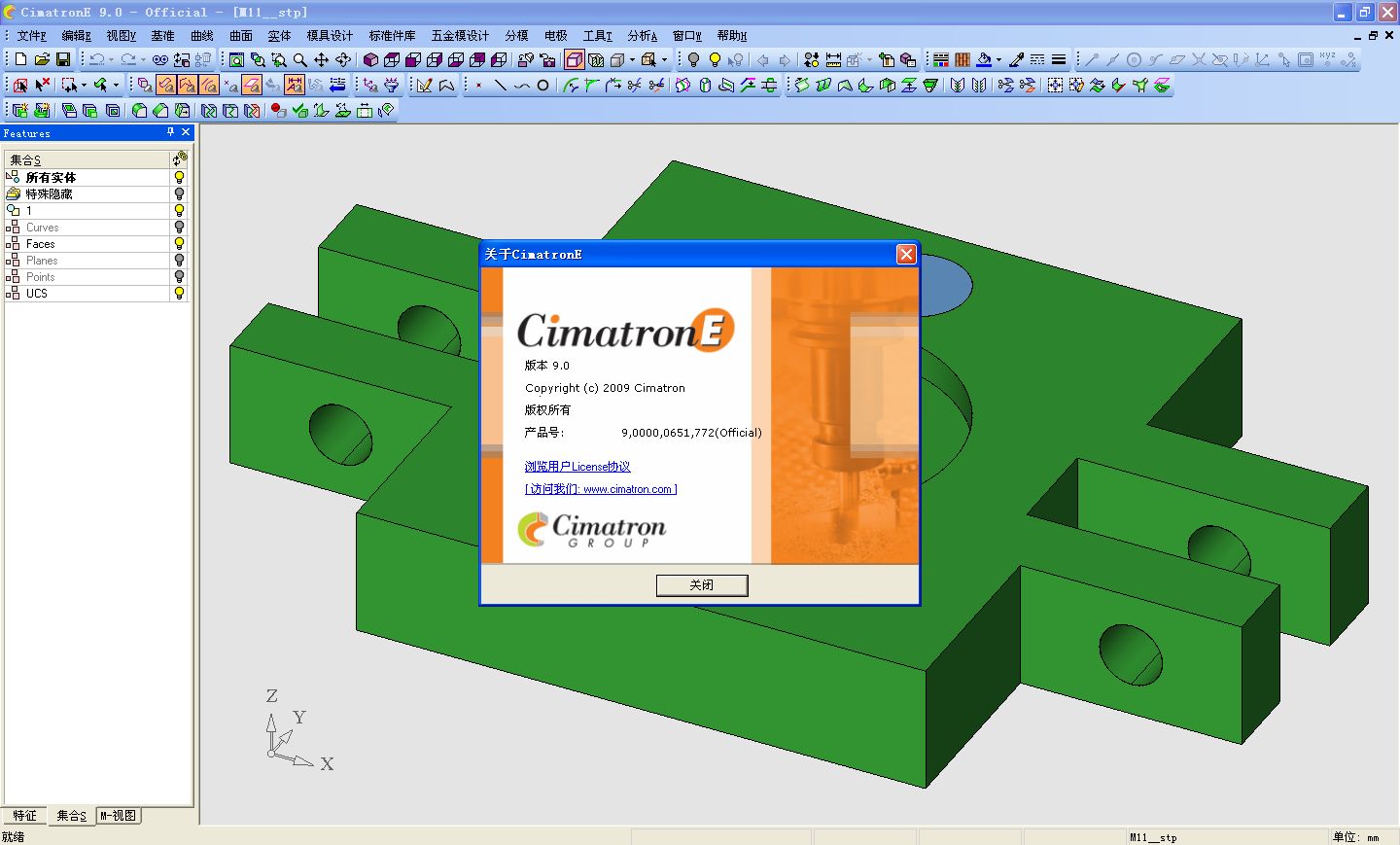Open the redo history dropdown arrow
This screenshot has width=1400, height=845.
143,59
